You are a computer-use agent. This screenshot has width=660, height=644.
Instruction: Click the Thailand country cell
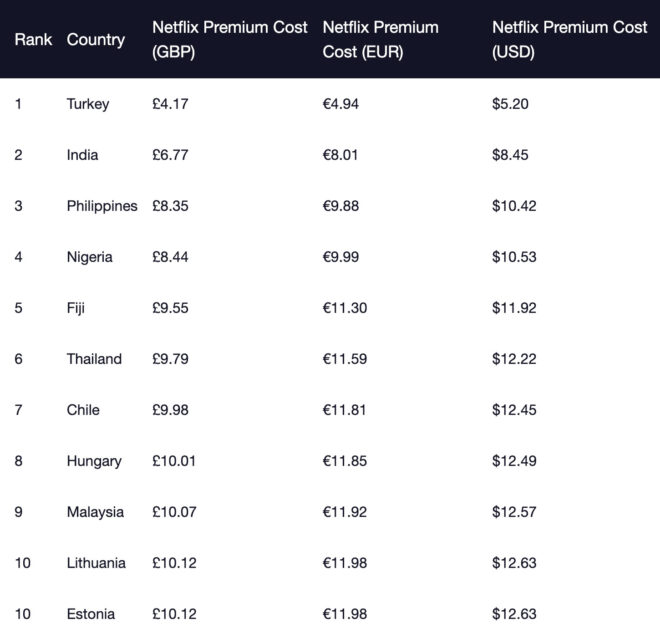94,359
